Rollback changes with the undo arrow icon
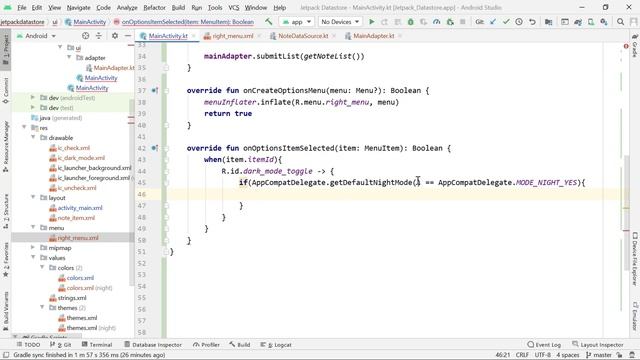The width and height of the screenshot is (640, 360). pos(532,22)
